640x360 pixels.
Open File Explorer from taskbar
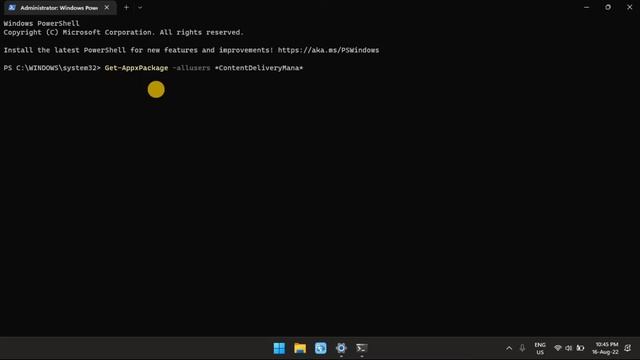click(300, 348)
